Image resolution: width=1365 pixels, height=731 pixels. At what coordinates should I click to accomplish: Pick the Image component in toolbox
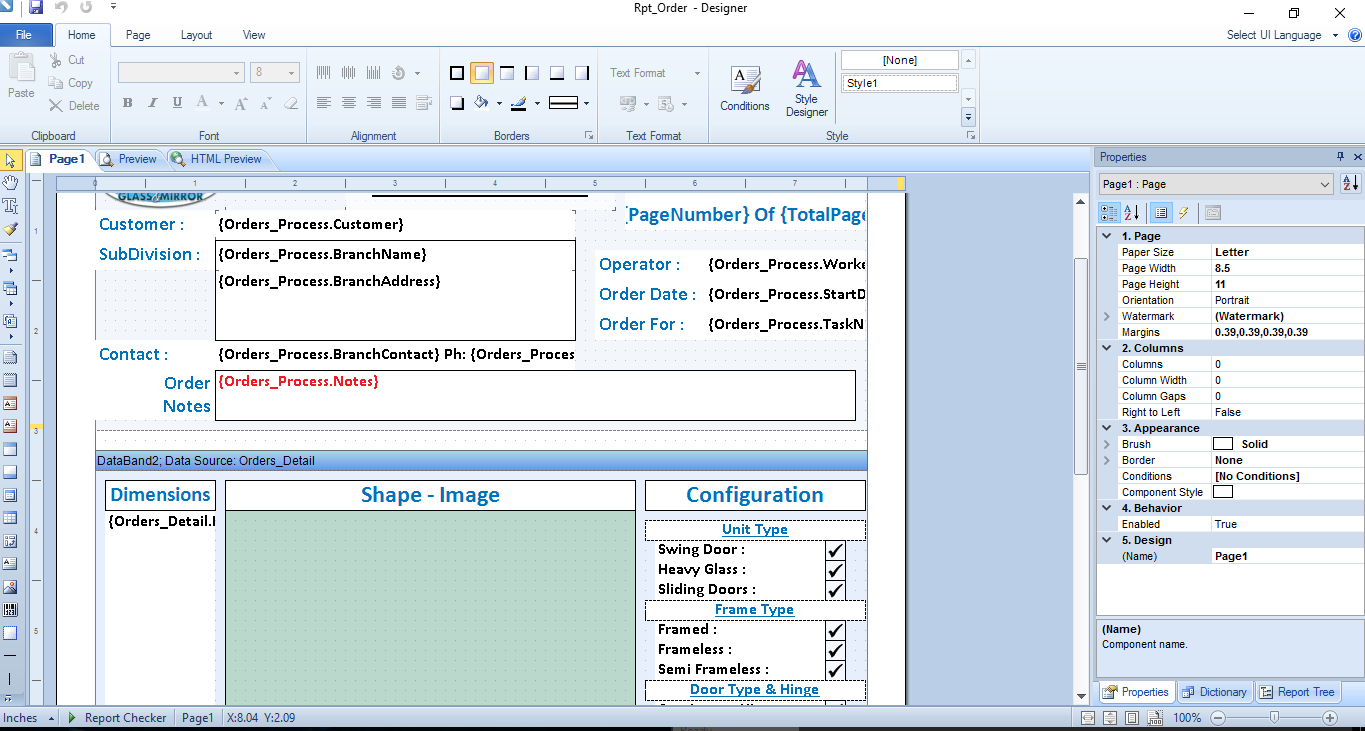coord(10,587)
